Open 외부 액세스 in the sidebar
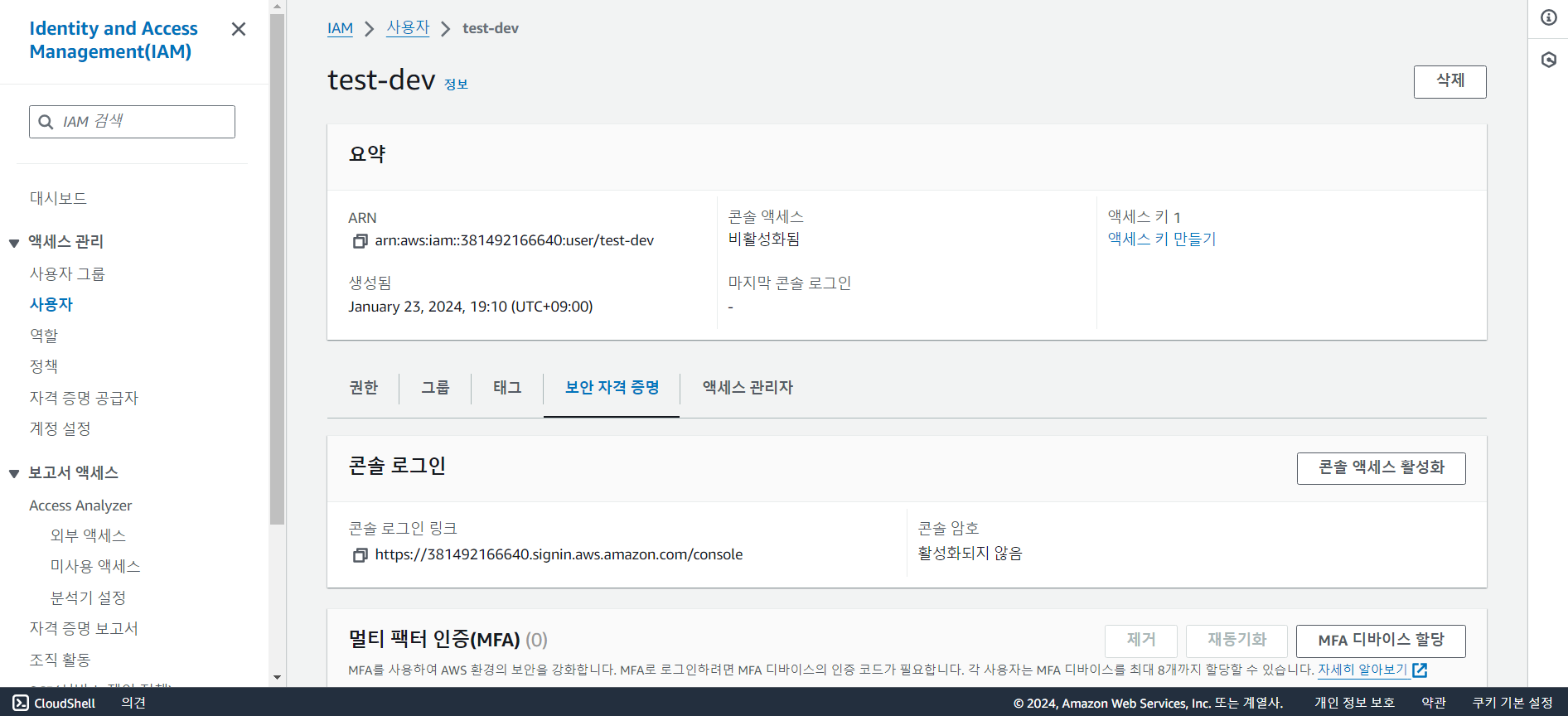This screenshot has width=1568, height=716. 88,536
